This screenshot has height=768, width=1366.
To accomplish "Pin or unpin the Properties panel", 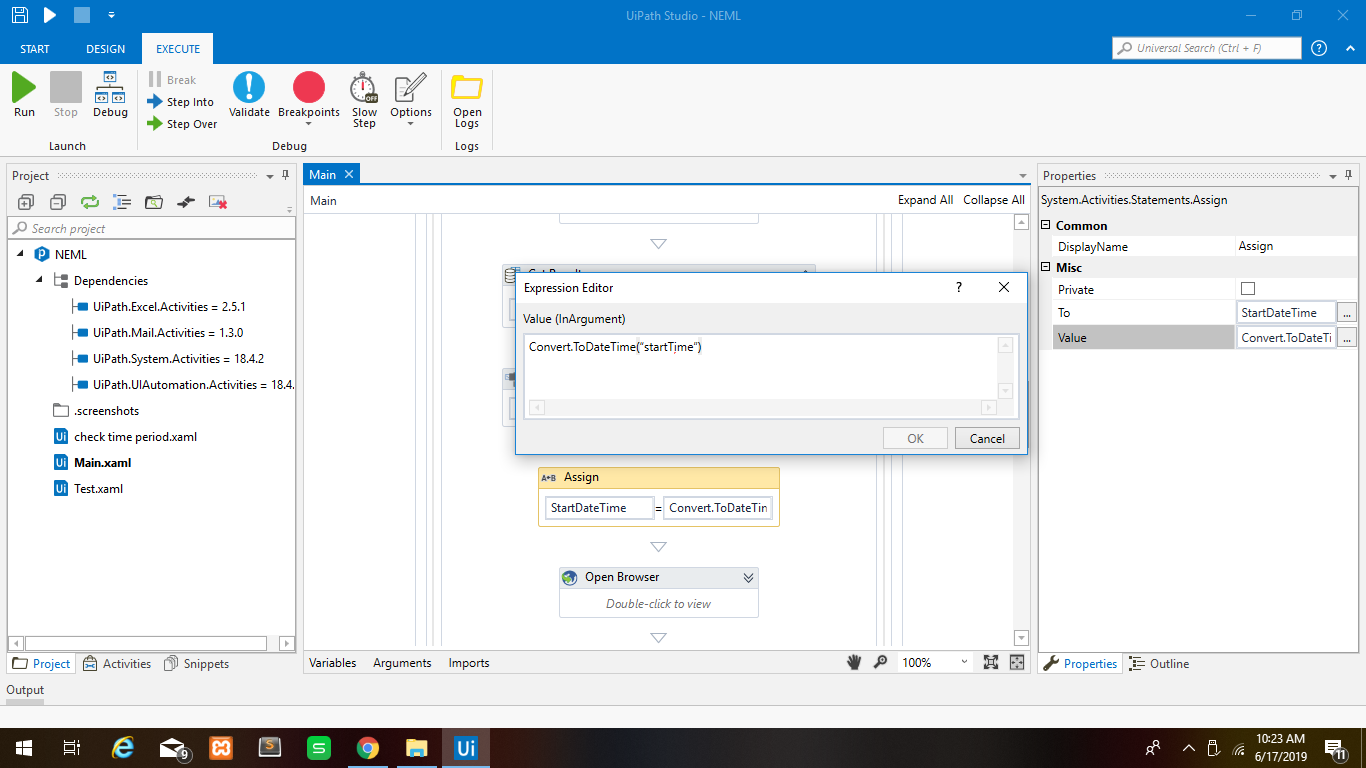I will click(1349, 175).
